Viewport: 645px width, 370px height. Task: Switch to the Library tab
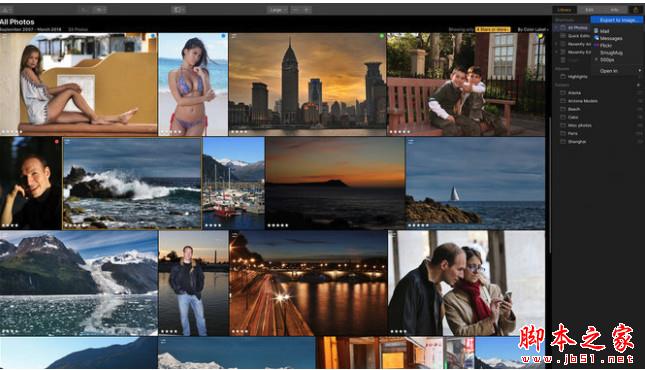pyautogui.click(x=564, y=10)
